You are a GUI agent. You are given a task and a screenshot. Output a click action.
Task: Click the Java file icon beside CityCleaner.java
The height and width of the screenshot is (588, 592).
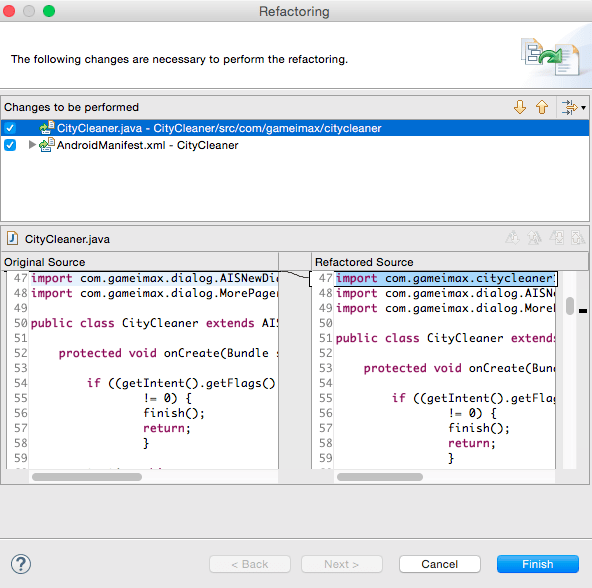pos(12,239)
